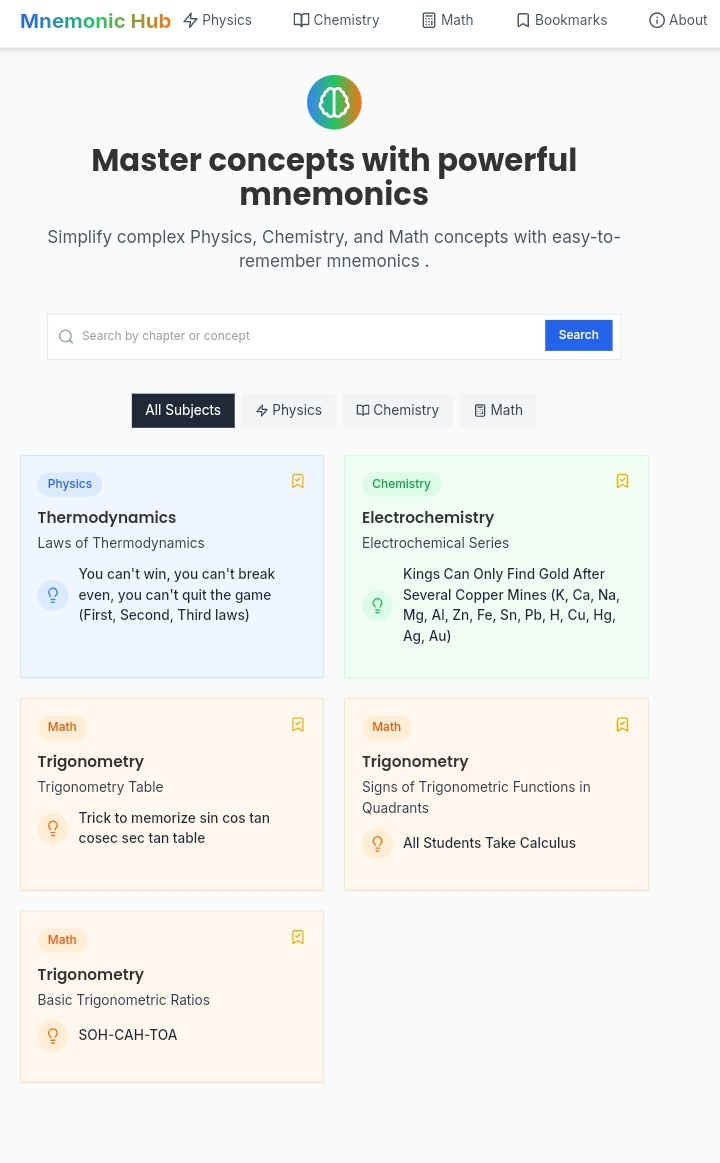The image size is (720, 1163).
Task: Open Physics in the top navigation
Action: click(x=217, y=20)
